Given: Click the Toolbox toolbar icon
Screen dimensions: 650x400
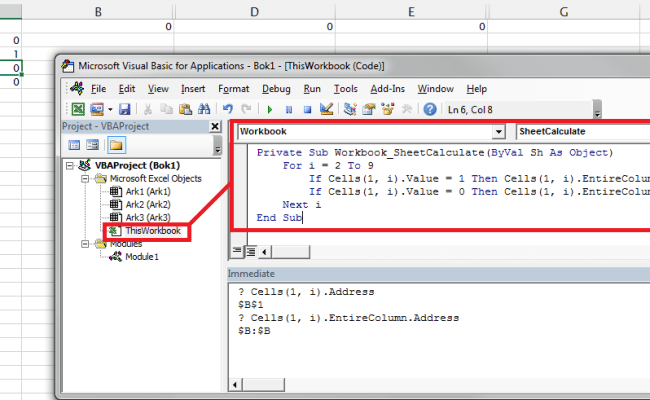Looking at the screenshot, I should point(407,109).
